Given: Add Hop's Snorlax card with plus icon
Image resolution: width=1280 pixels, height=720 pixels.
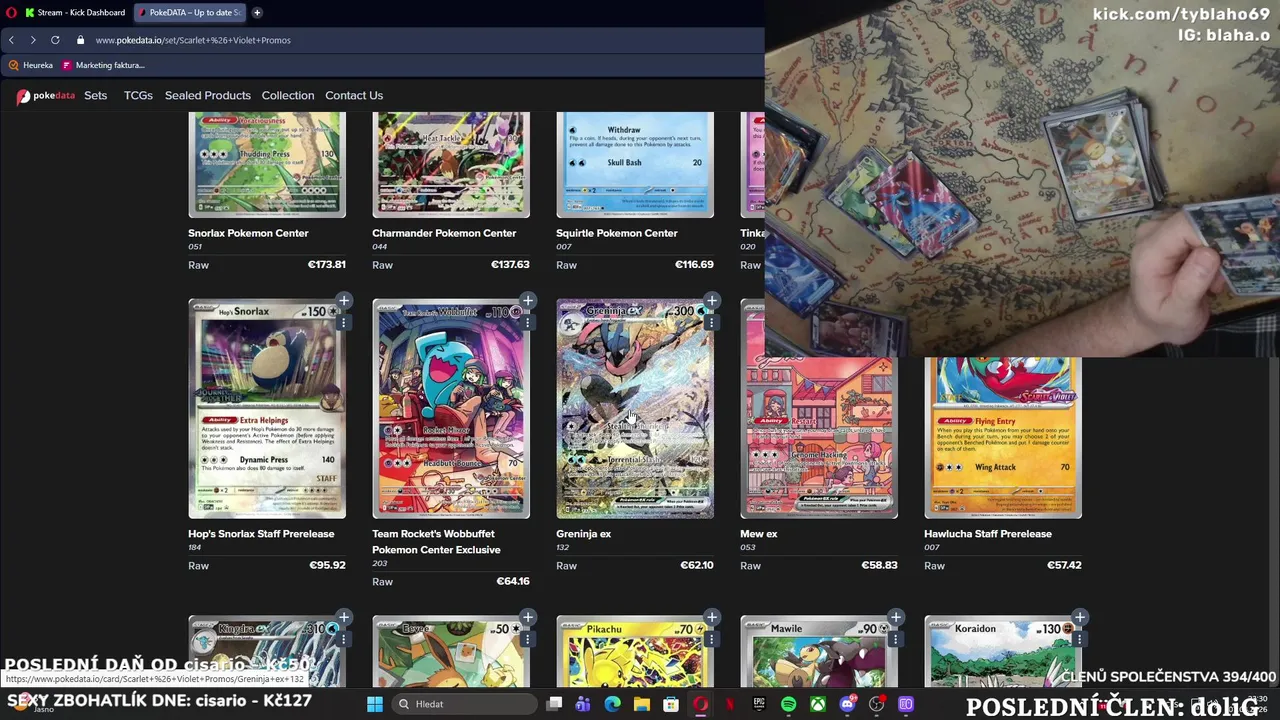Looking at the screenshot, I should click(344, 301).
